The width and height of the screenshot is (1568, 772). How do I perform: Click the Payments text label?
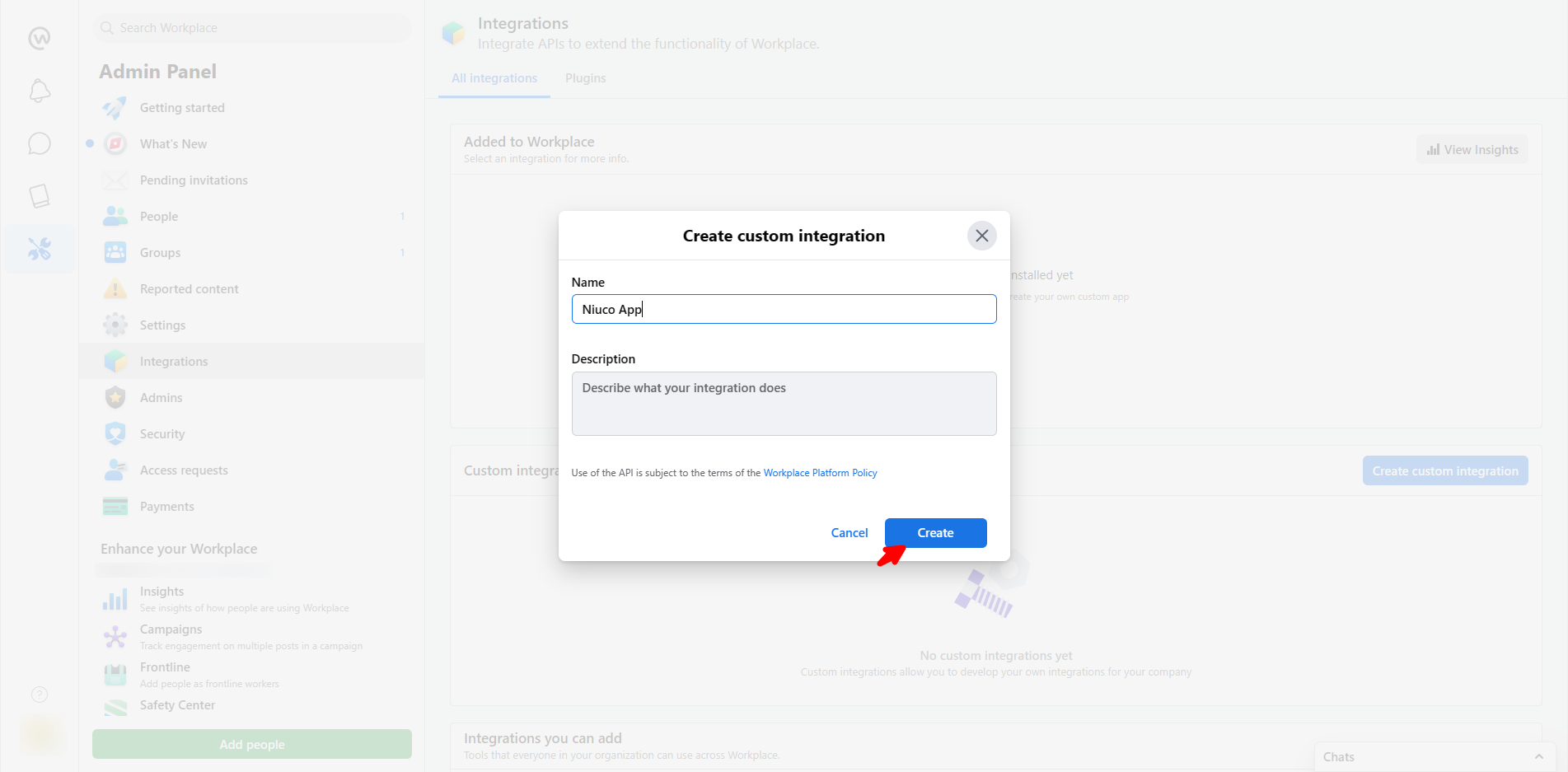[x=167, y=507]
